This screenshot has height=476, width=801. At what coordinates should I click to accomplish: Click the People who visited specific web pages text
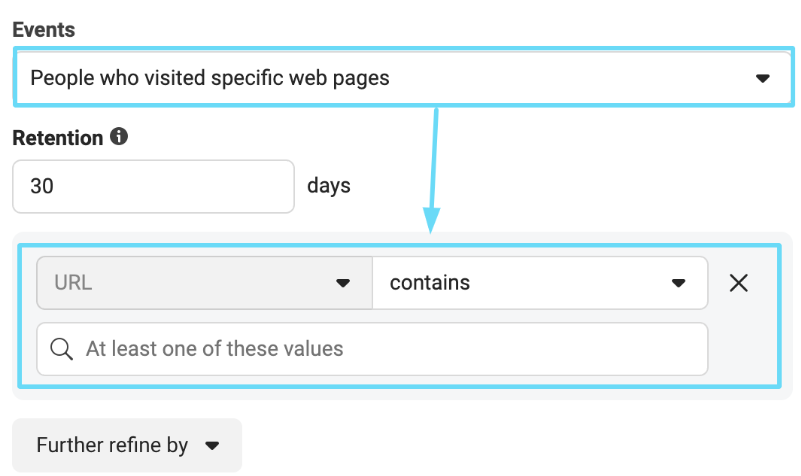pos(210,78)
